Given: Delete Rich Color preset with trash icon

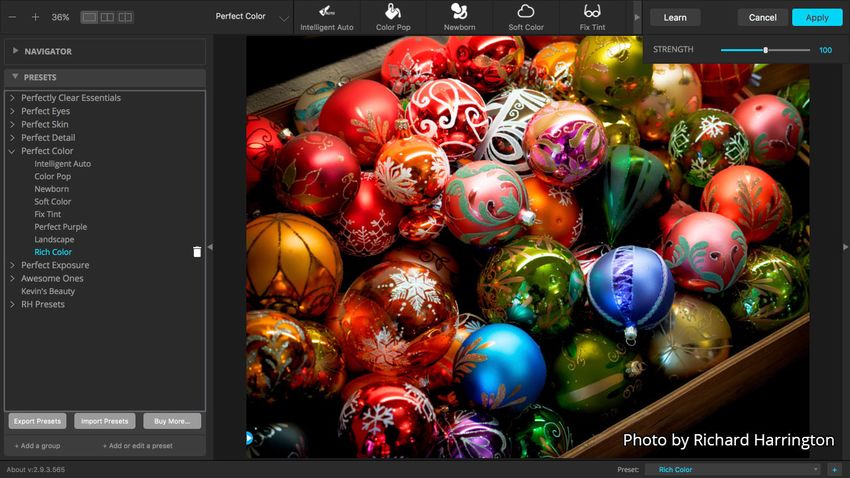Looking at the screenshot, I should 197,251.
